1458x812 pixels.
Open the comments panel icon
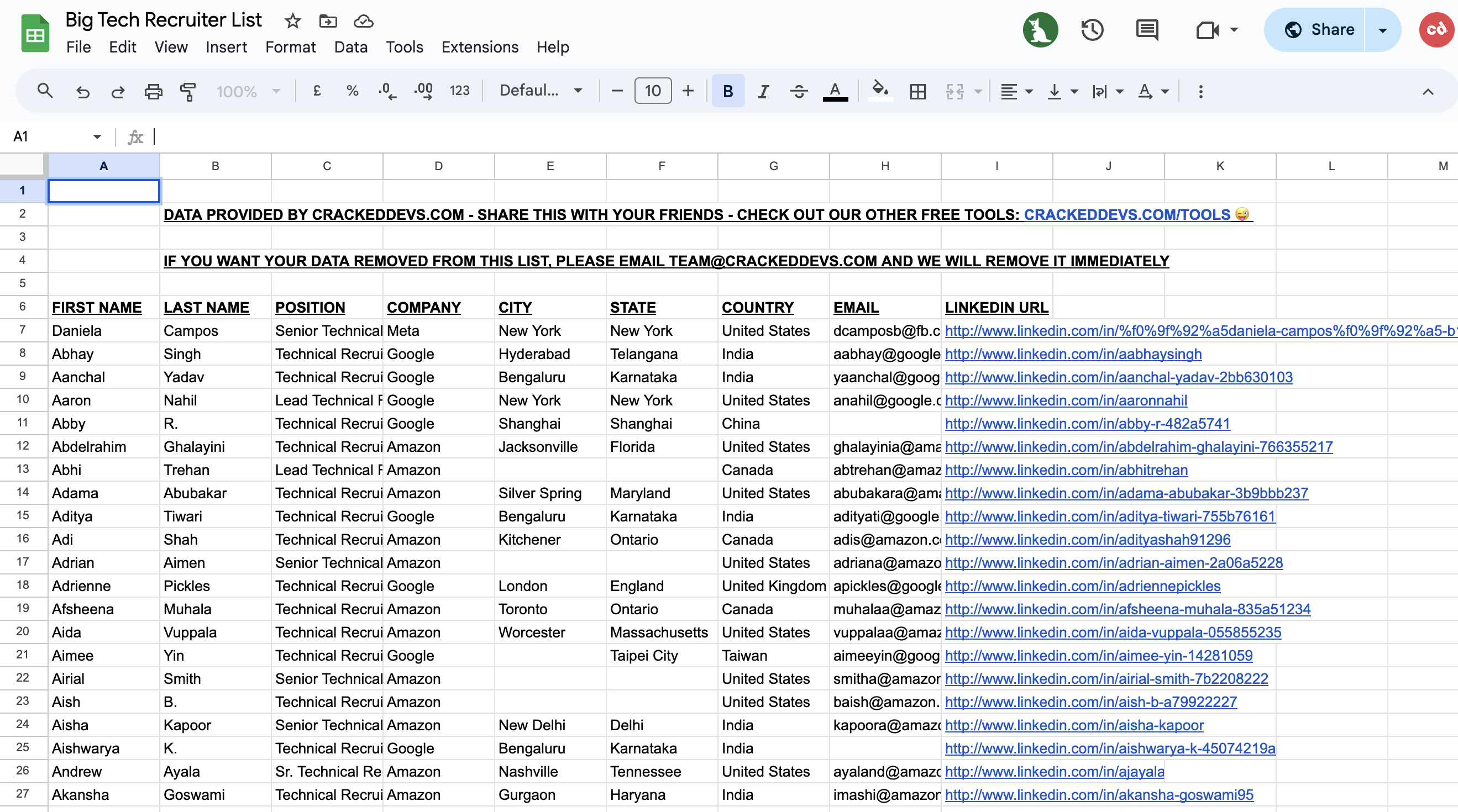[x=1147, y=30]
